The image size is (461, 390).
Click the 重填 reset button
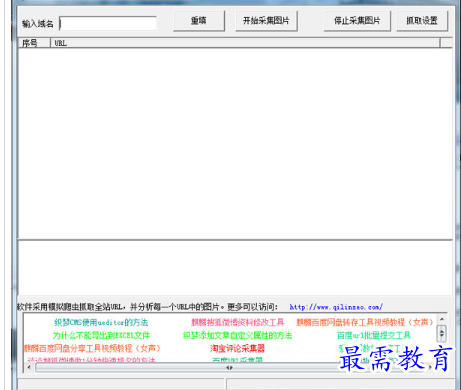click(199, 21)
